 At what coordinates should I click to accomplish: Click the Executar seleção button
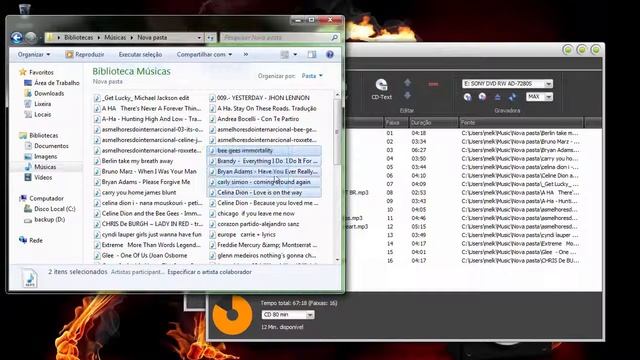pos(140,54)
